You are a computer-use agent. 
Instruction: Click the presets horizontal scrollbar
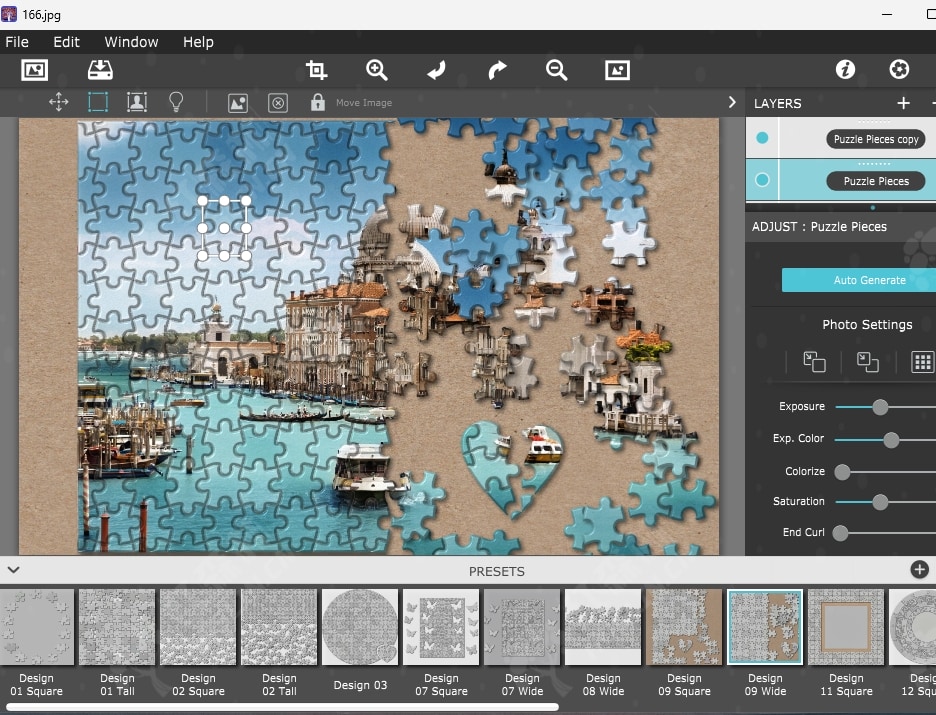tap(282, 707)
